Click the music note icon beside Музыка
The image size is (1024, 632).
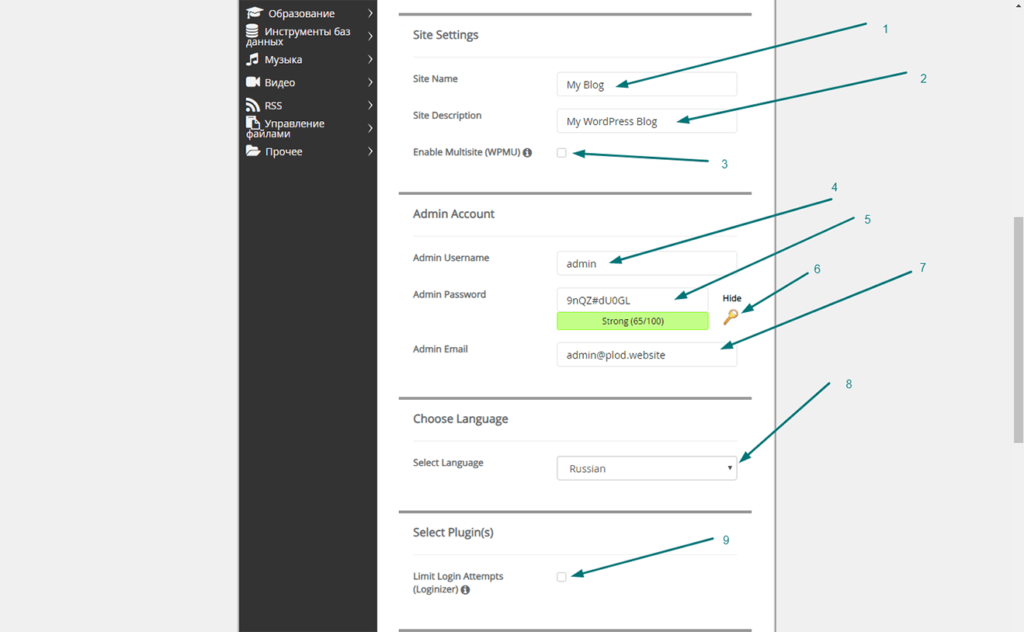coord(252,59)
